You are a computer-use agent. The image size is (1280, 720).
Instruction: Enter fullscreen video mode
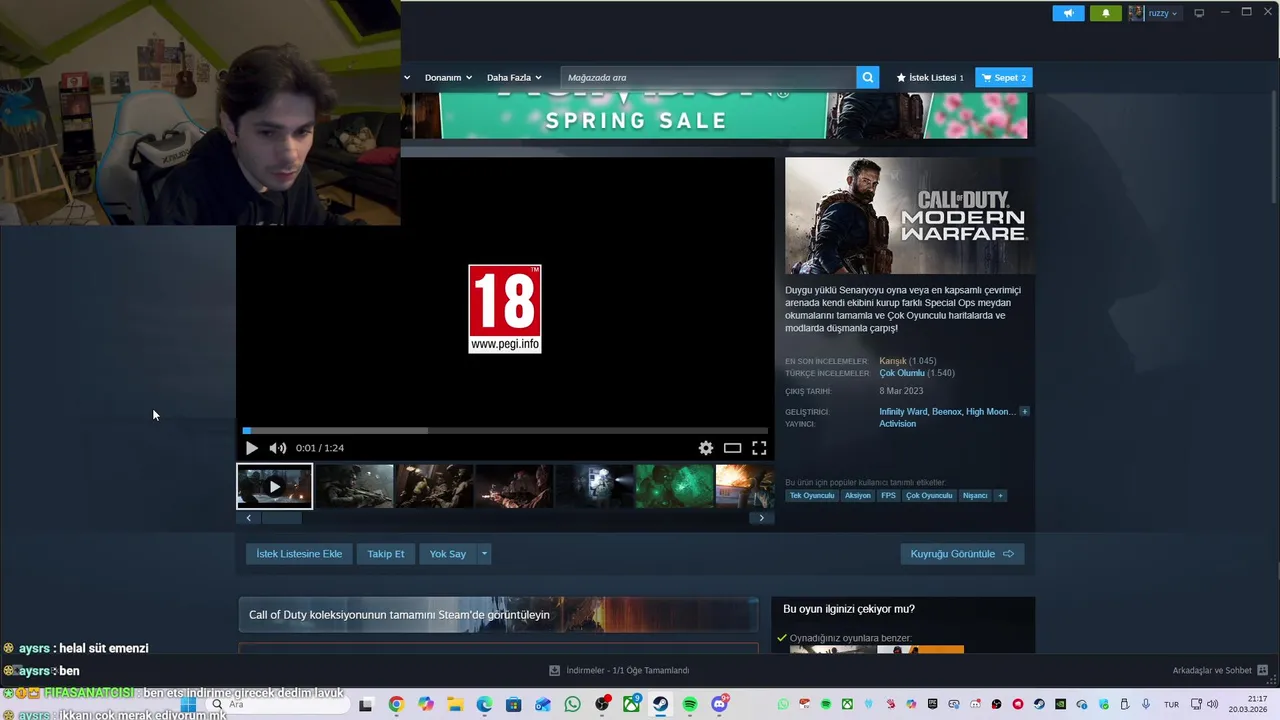[x=759, y=448]
